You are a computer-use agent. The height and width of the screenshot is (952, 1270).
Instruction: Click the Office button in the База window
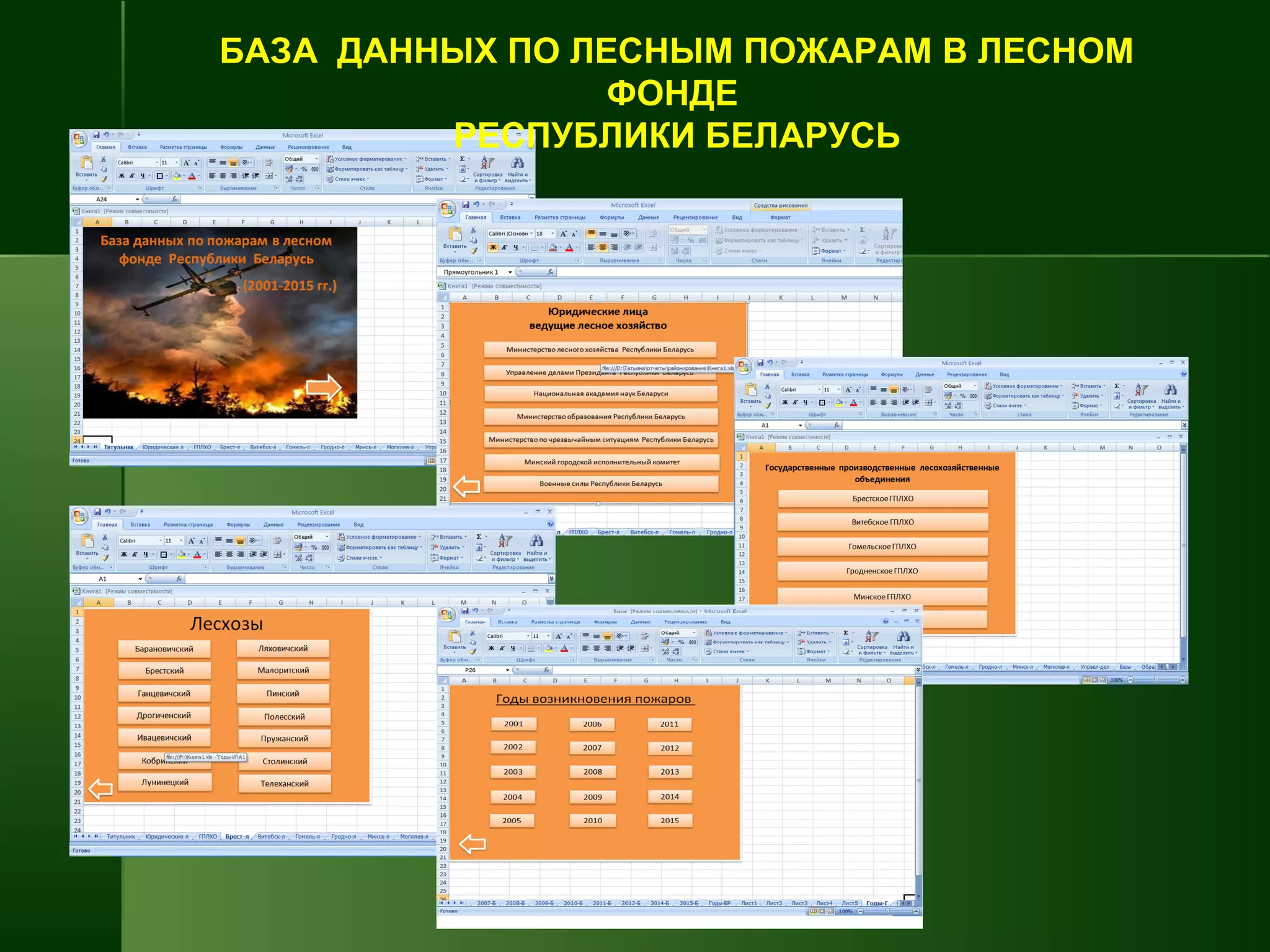pyautogui.click(x=447, y=615)
